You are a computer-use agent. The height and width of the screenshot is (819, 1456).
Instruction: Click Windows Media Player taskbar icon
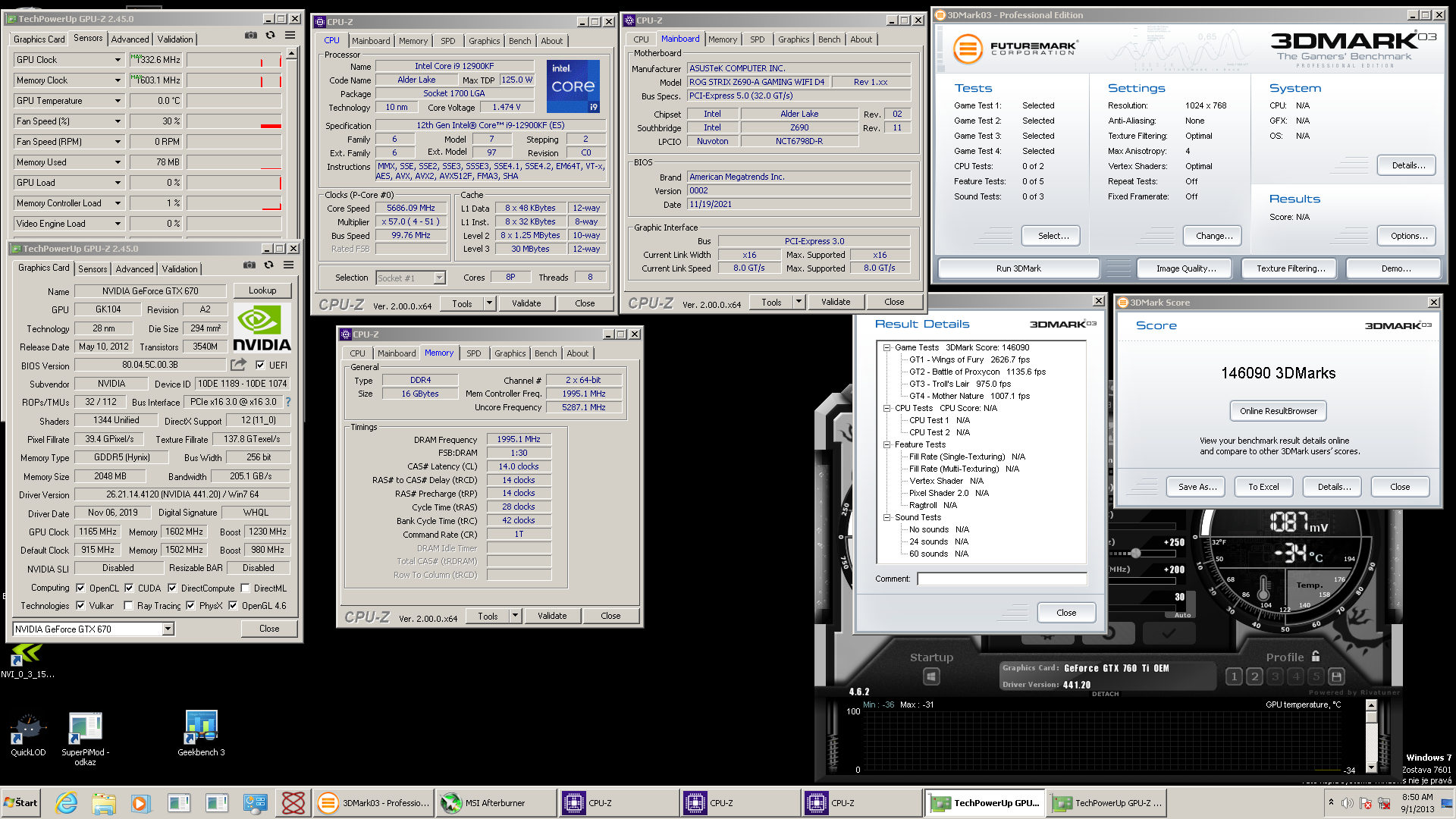[141, 803]
